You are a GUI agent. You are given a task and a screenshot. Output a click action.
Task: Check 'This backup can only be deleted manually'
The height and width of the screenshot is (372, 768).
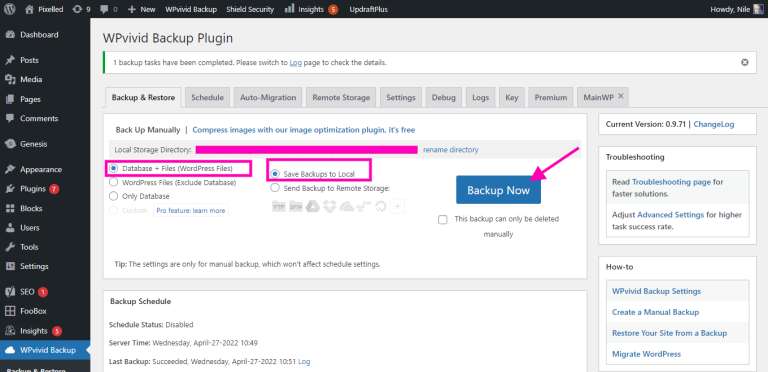443,220
